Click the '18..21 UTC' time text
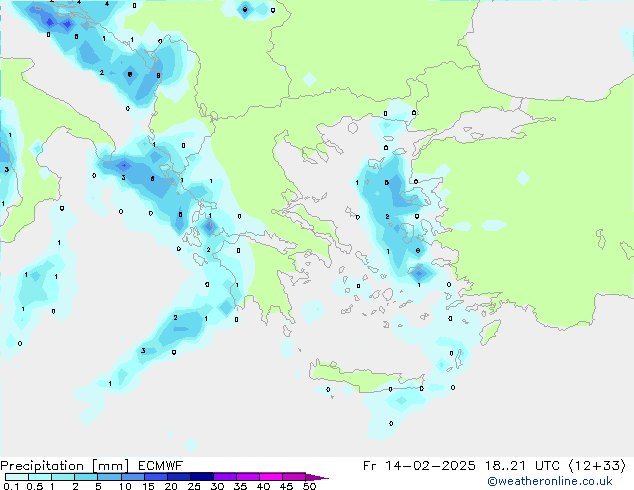 tap(522, 466)
